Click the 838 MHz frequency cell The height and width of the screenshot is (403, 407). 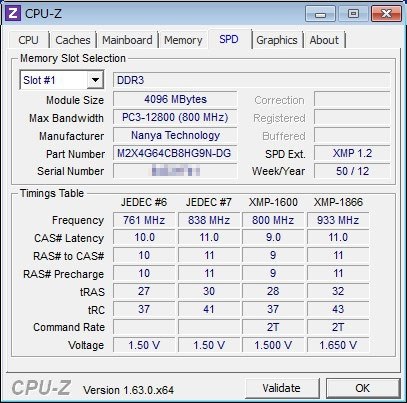(x=209, y=220)
